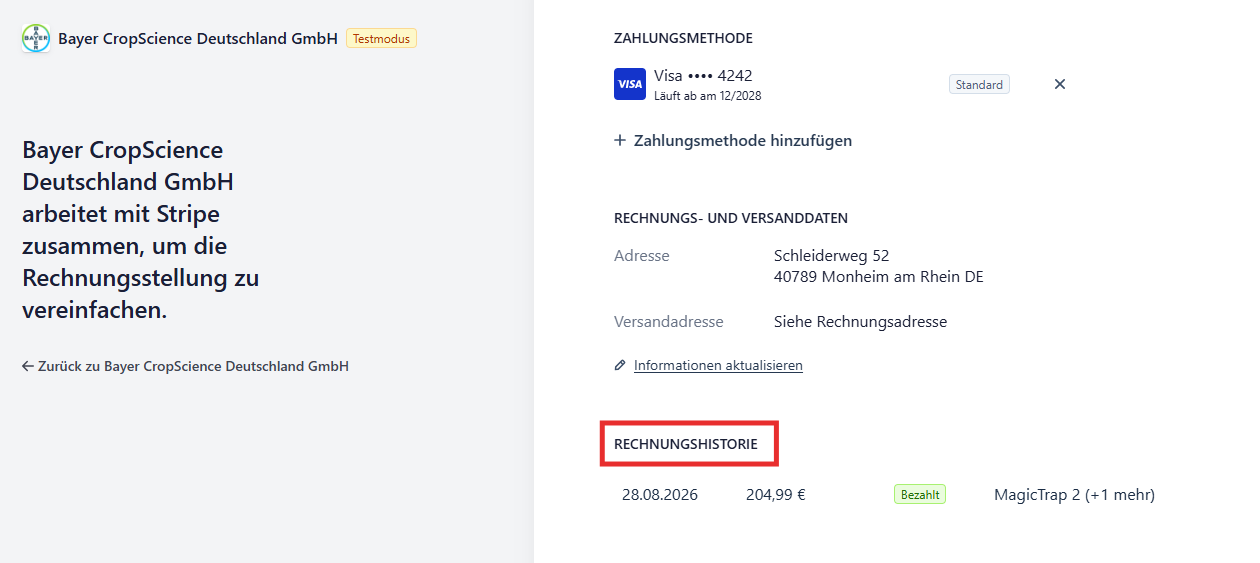Click the pencil edit icon

(x=620, y=365)
